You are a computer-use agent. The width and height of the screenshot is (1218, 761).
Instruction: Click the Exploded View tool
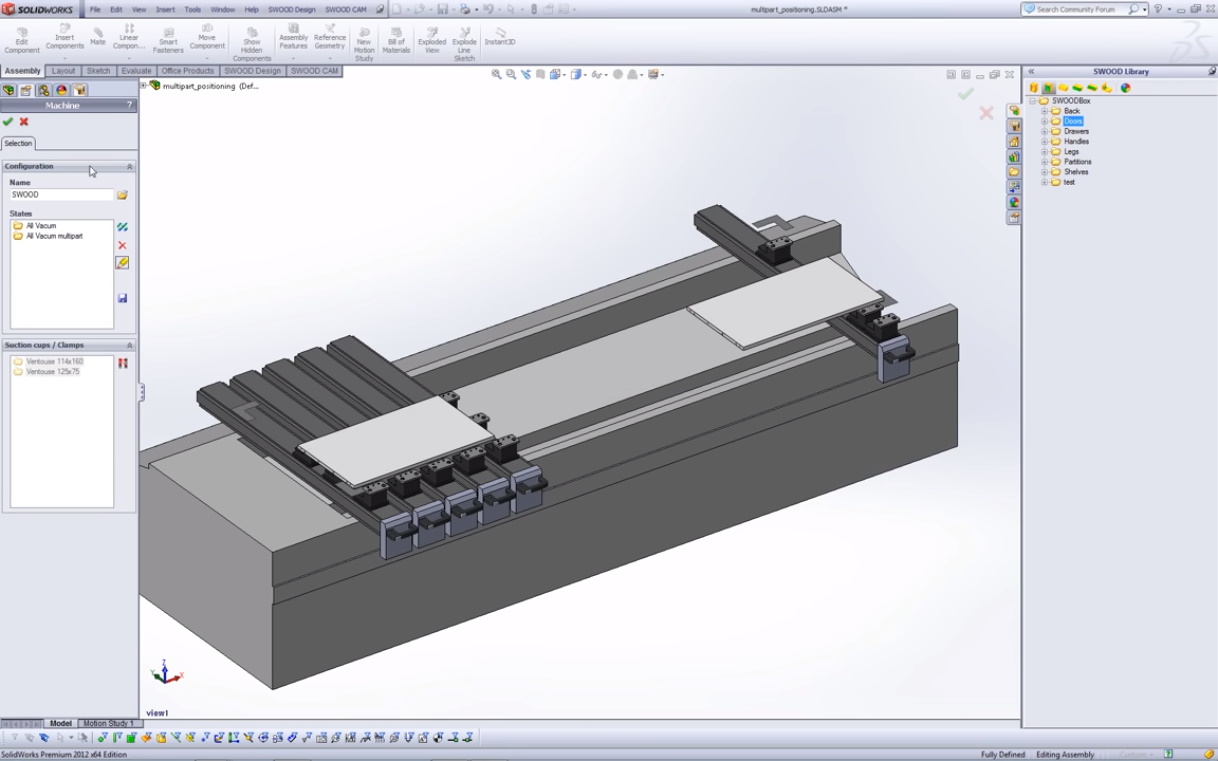point(432,41)
